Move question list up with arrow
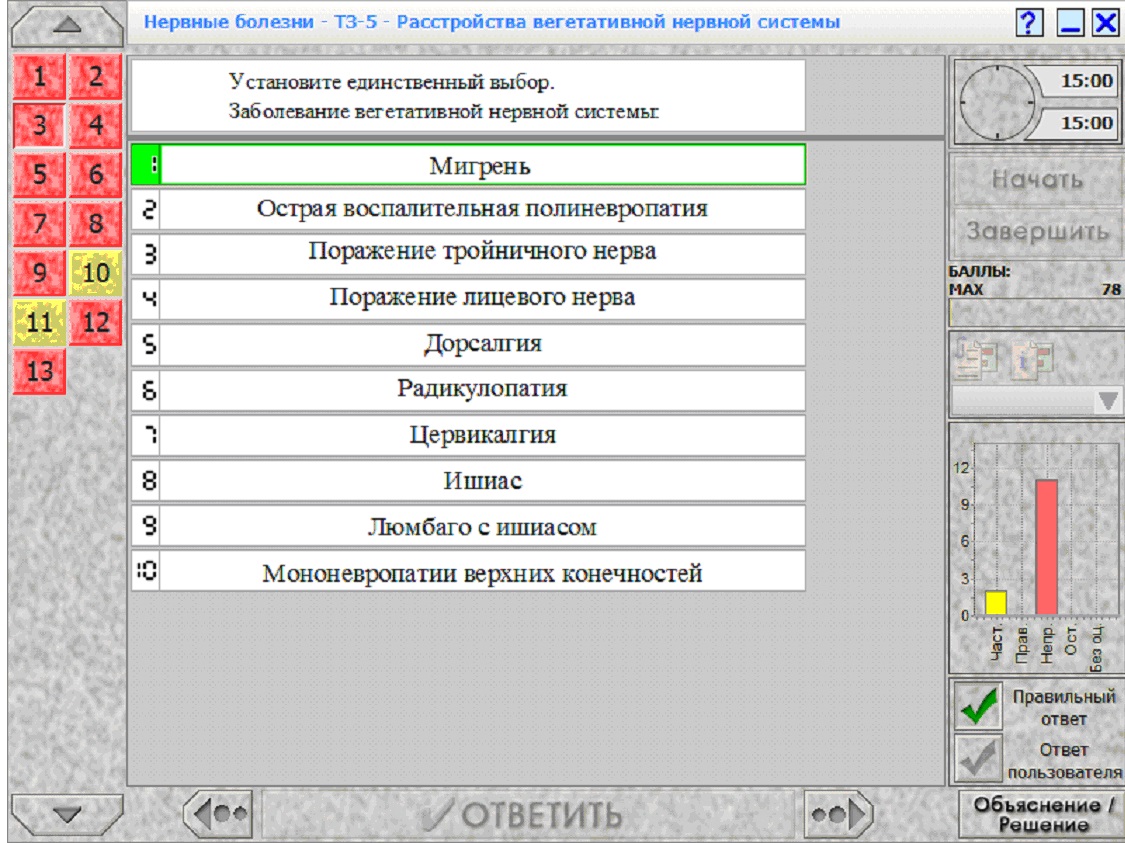 [67, 25]
